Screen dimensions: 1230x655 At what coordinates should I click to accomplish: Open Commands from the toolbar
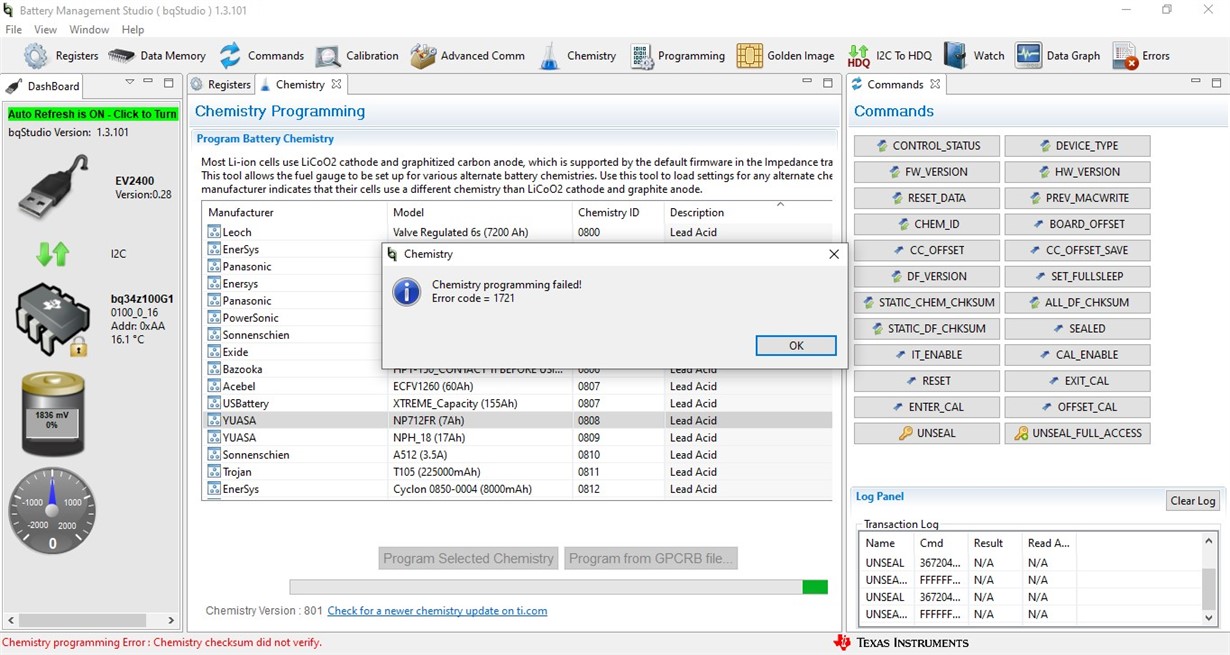pyautogui.click(x=261, y=56)
